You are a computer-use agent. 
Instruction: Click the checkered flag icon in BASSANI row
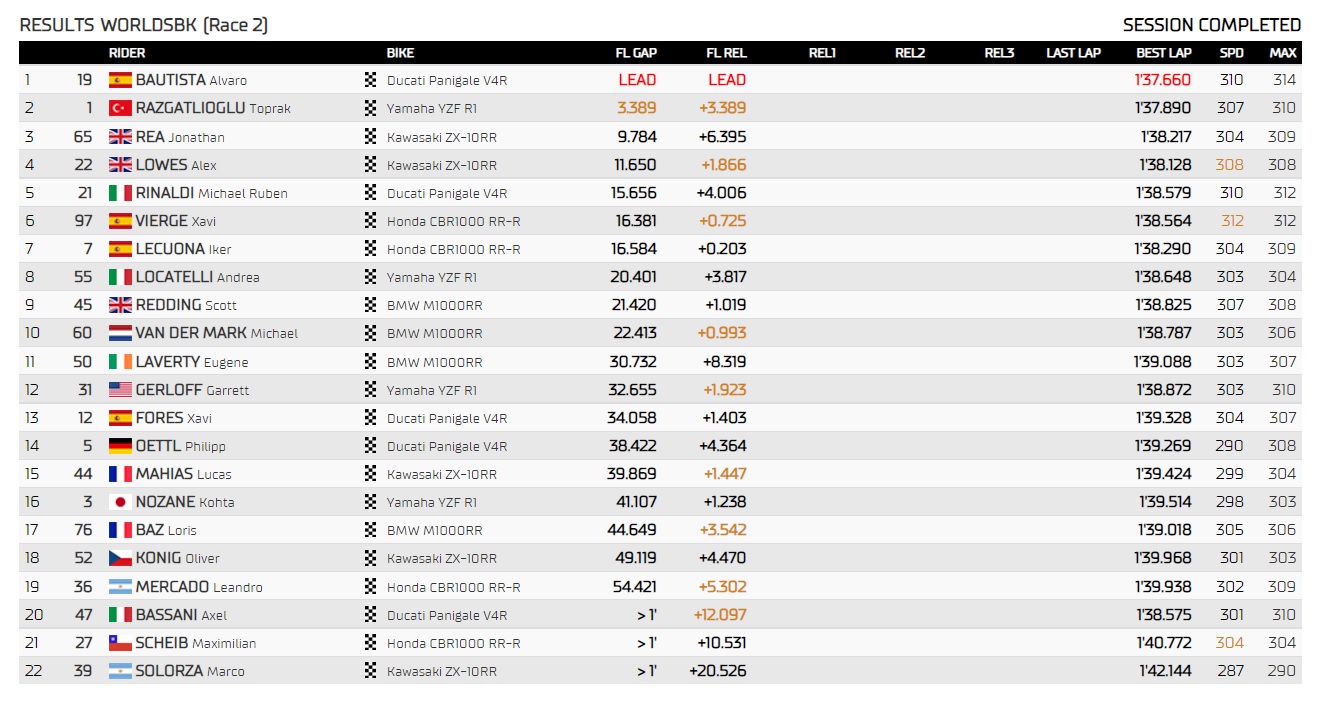tap(371, 615)
